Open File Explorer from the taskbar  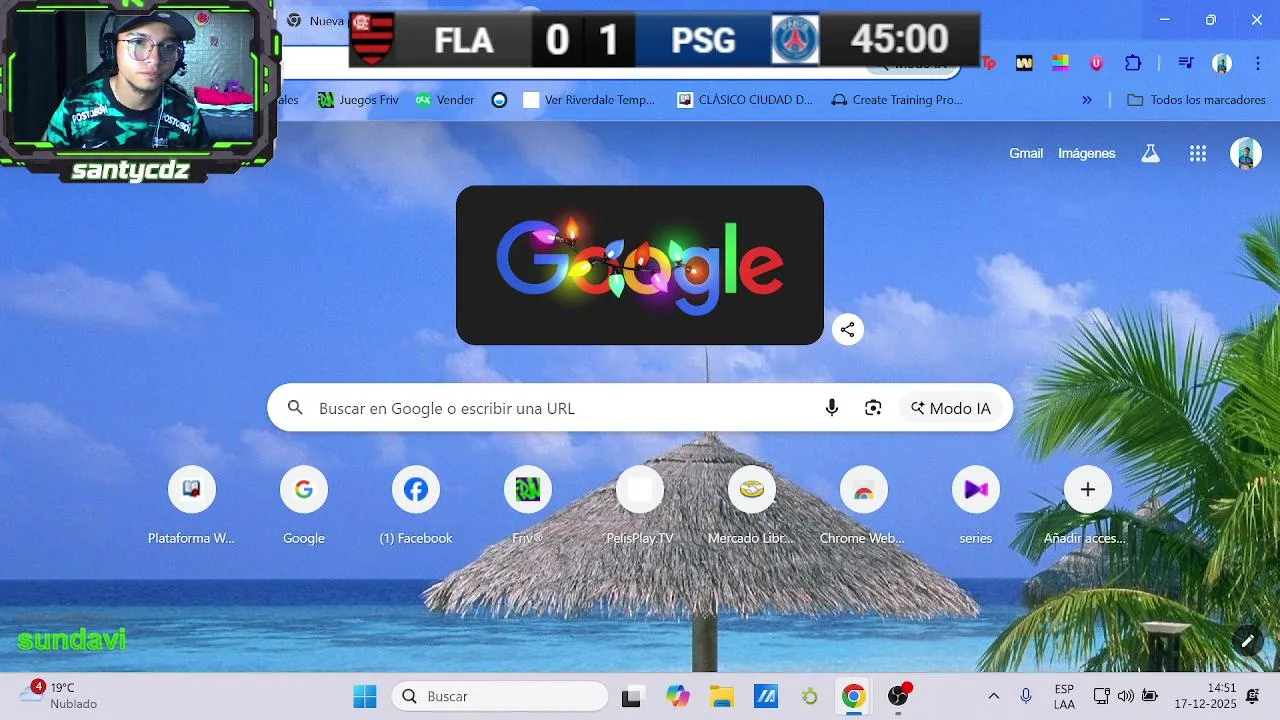point(722,697)
